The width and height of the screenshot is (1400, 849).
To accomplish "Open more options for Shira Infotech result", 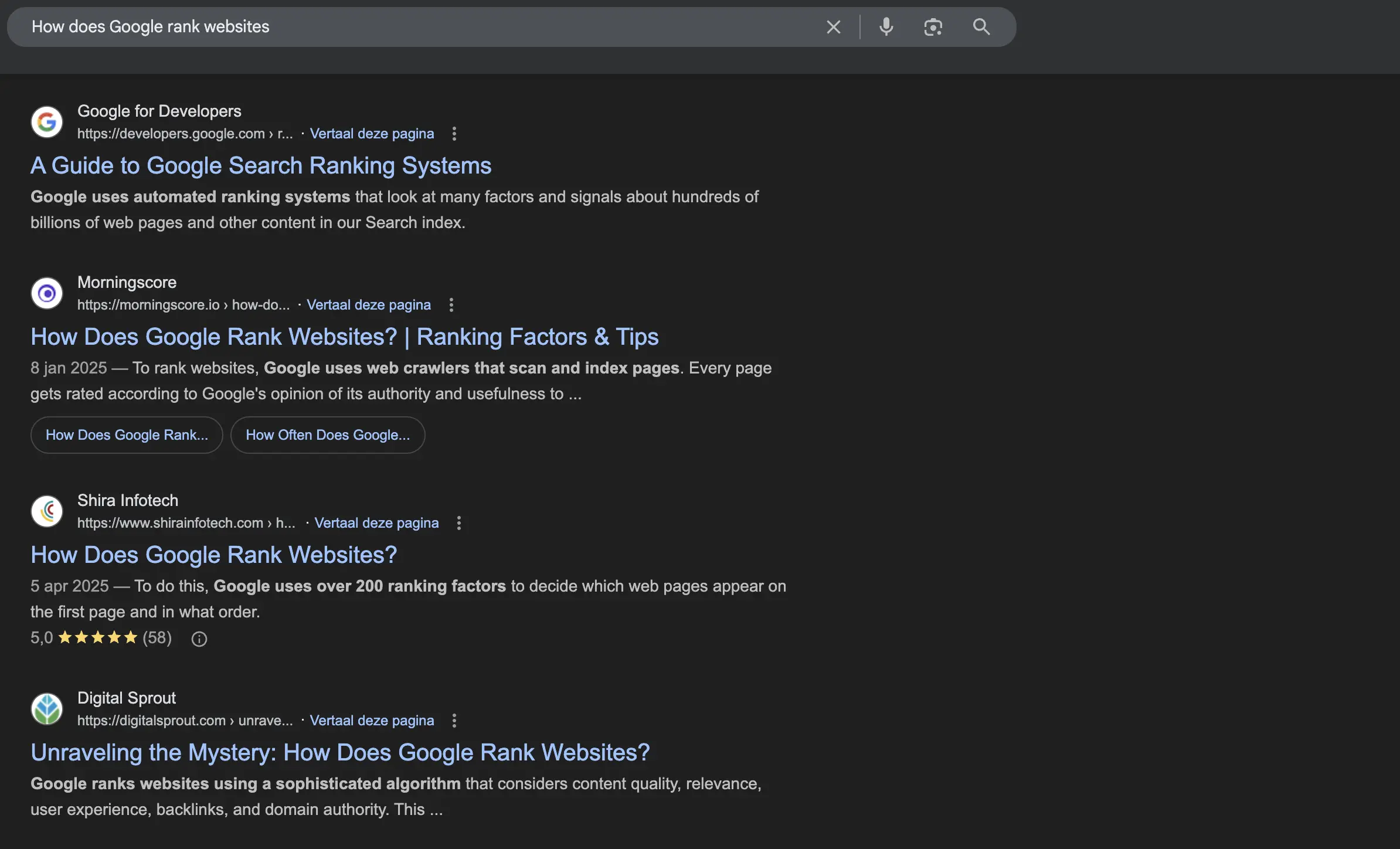I will [x=459, y=523].
